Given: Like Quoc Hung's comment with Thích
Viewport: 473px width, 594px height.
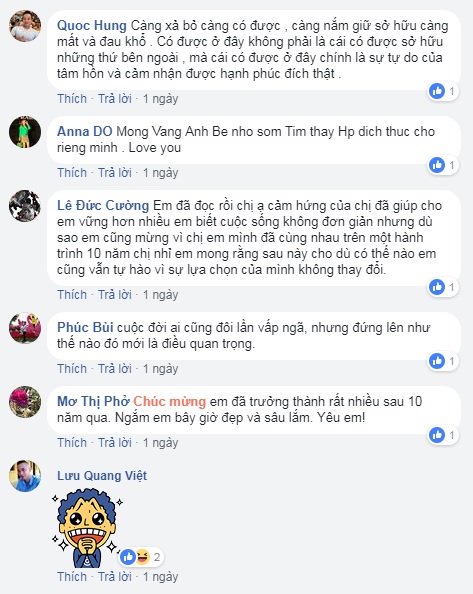Looking at the screenshot, I should pos(72,99).
